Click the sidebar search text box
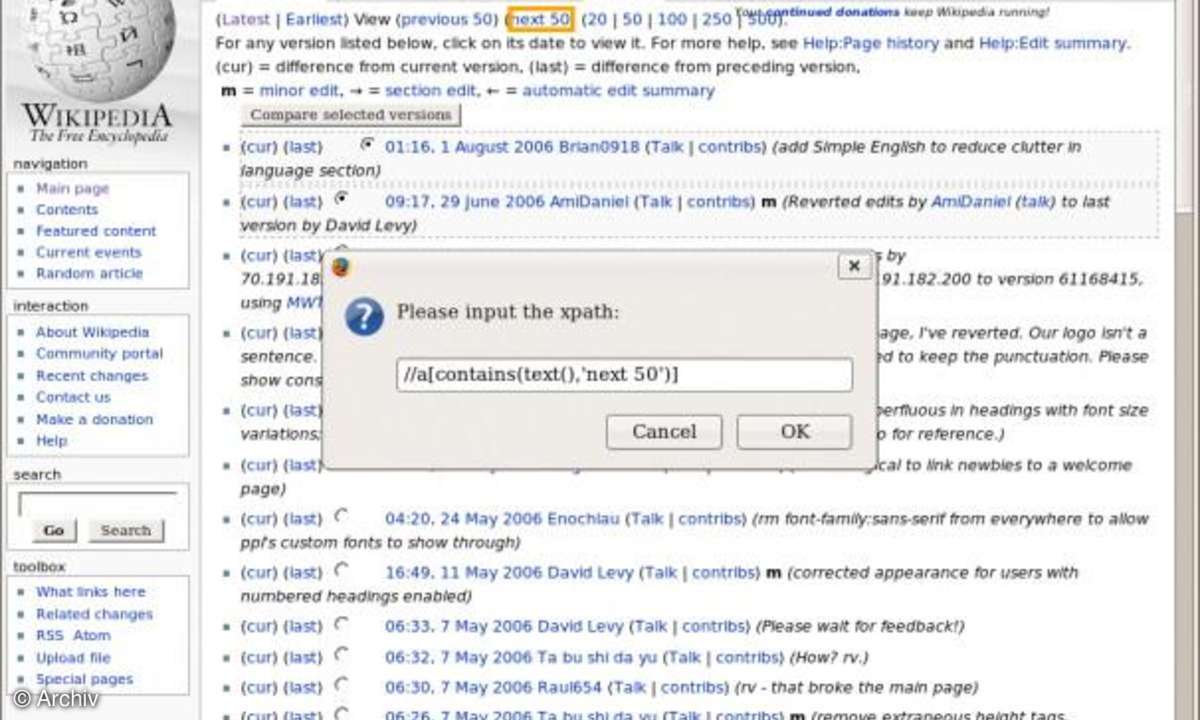The width and height of the screenshot is (1200, 720). coord(97,503)
